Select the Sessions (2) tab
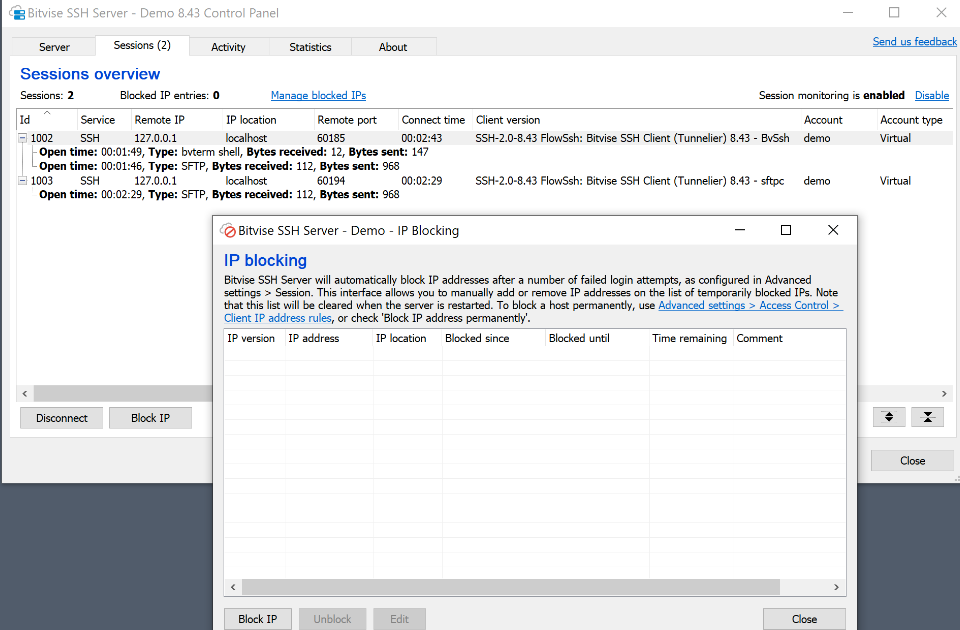Image resolution: width=960 pixels, height=630 pixels. [142, 45]
